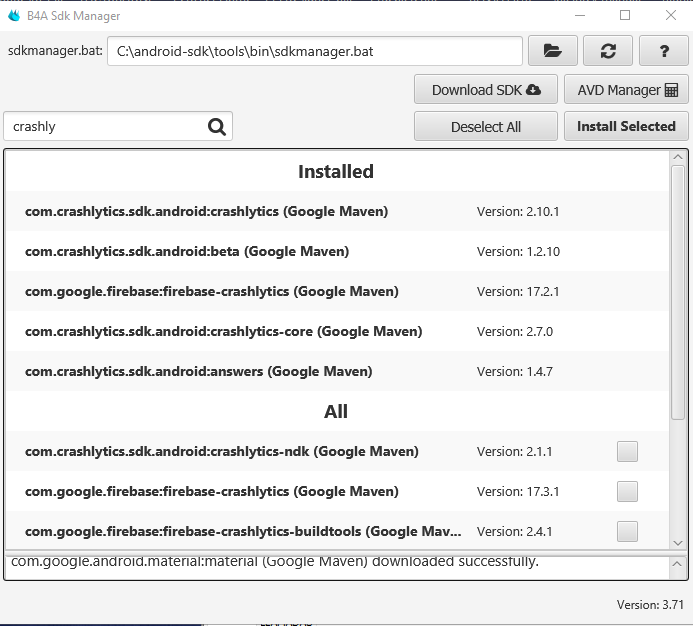This screenshot has height=626, width=693.
Task: Maximize the B4A Sdk Manager window
Action: tap(625, 15)
